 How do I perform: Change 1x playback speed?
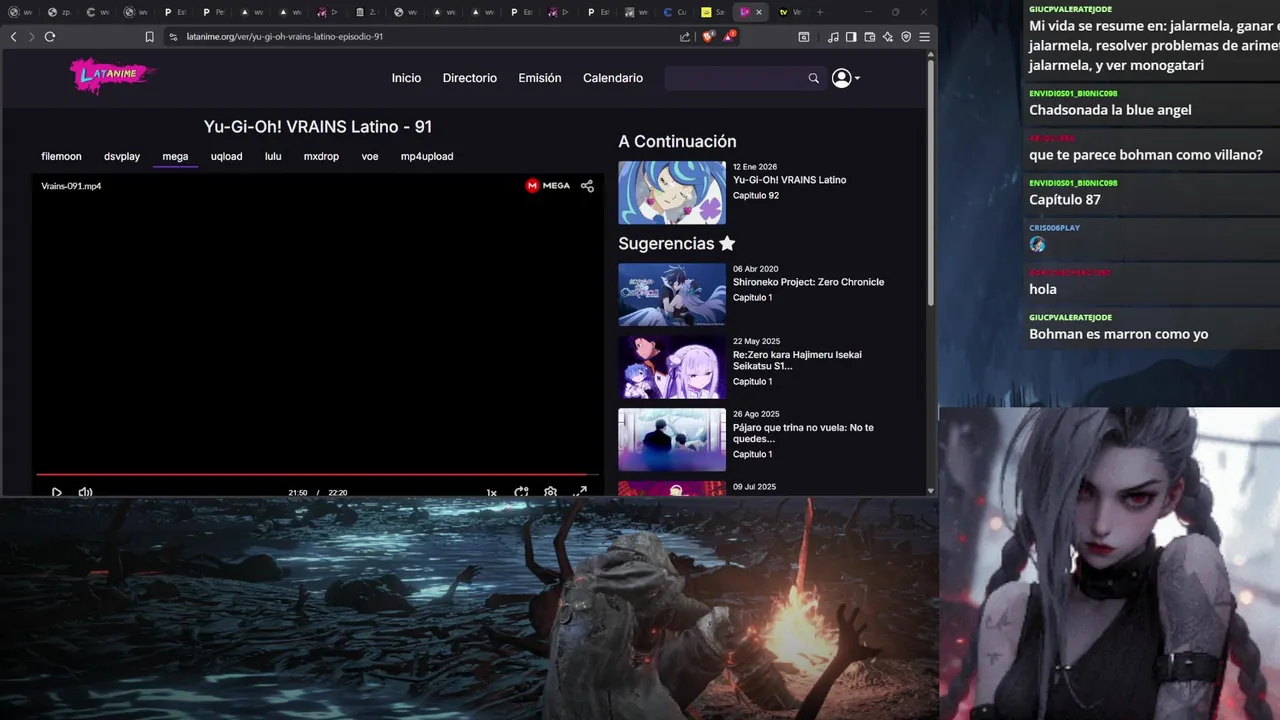pyautogui.click(x=491, y=492)
